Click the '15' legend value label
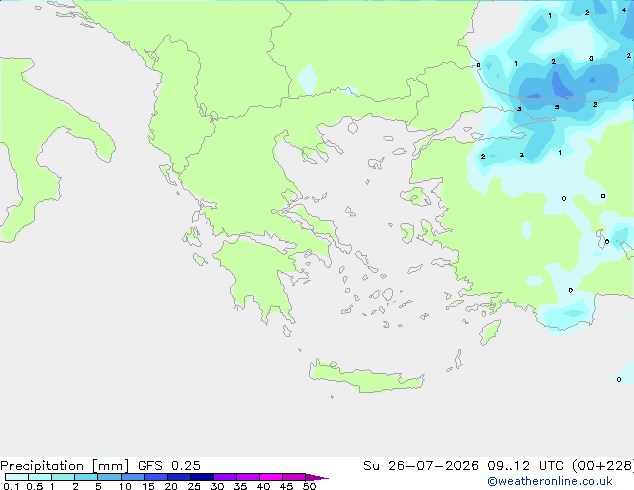Screen dimensions: 634x490 pyautogui.click(x=148, y=486)
